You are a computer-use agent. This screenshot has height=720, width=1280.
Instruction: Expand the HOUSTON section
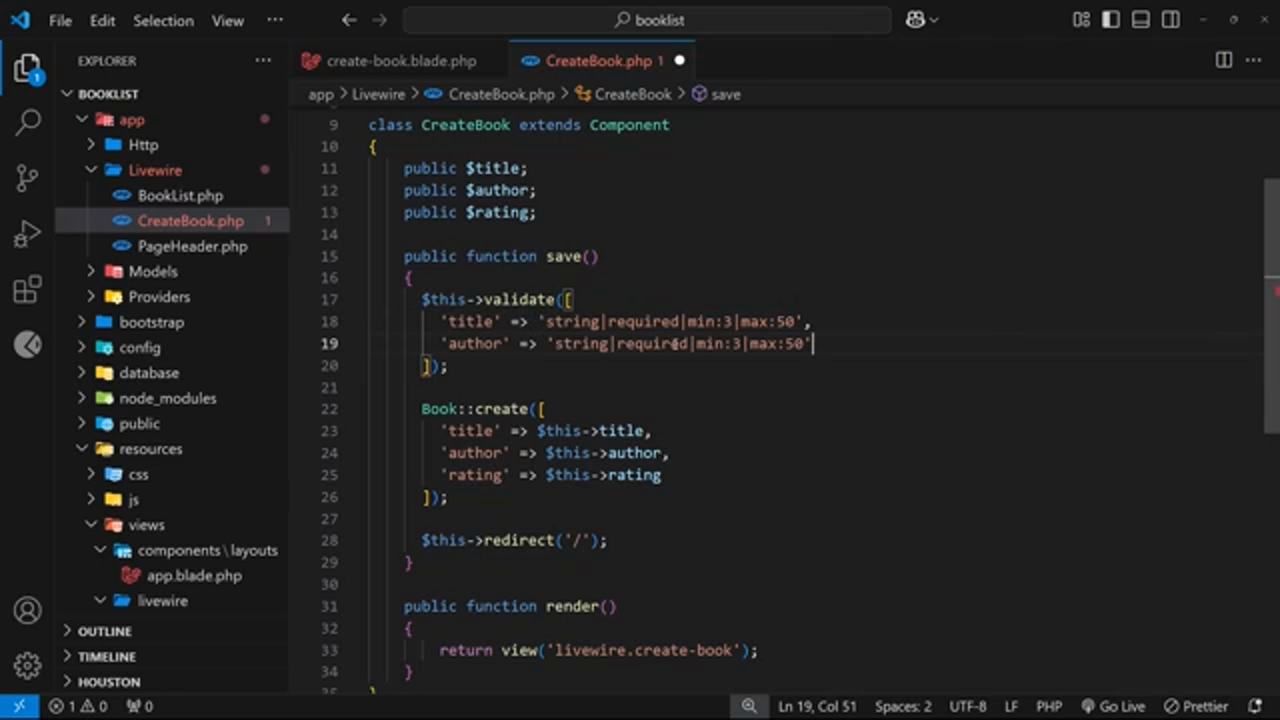pyautogui.click(x=108, y=682)
